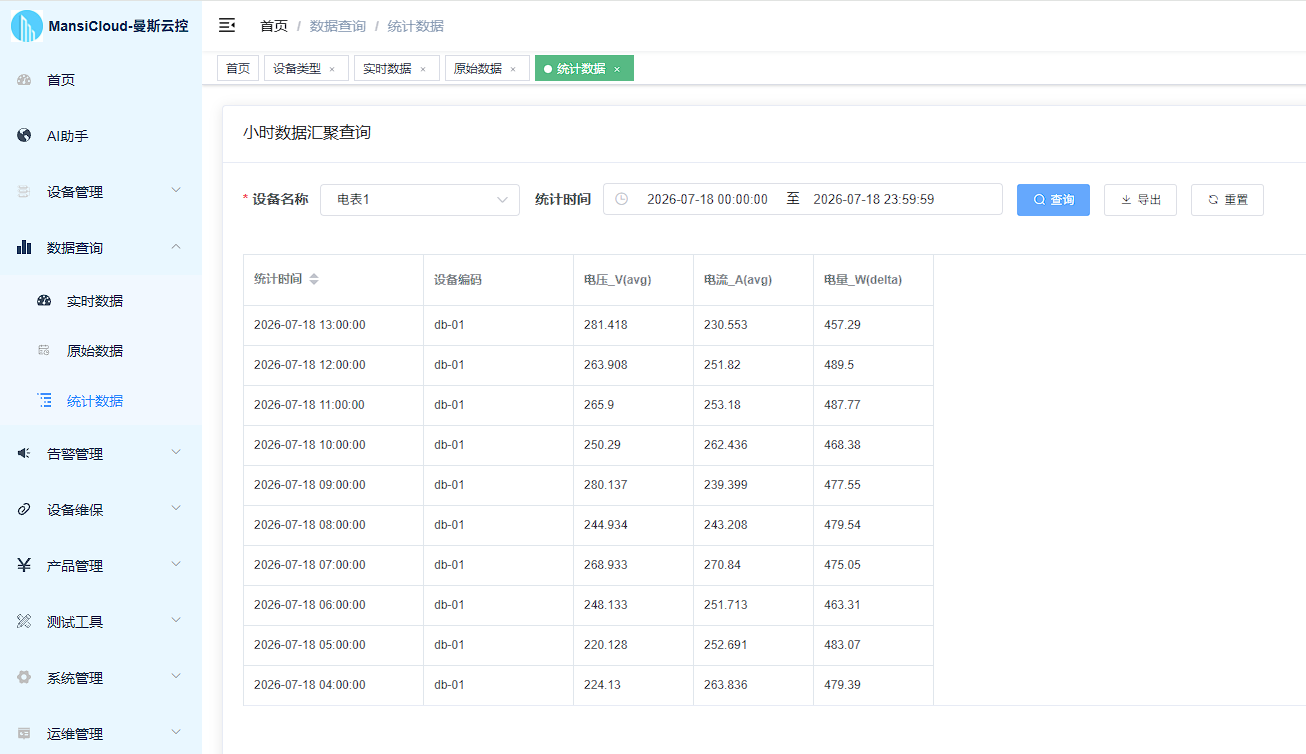This screenshot has width=1306, height=754.
Task: Open the 设备名称 dropdown showing 电表1
Action: [420, 199]
